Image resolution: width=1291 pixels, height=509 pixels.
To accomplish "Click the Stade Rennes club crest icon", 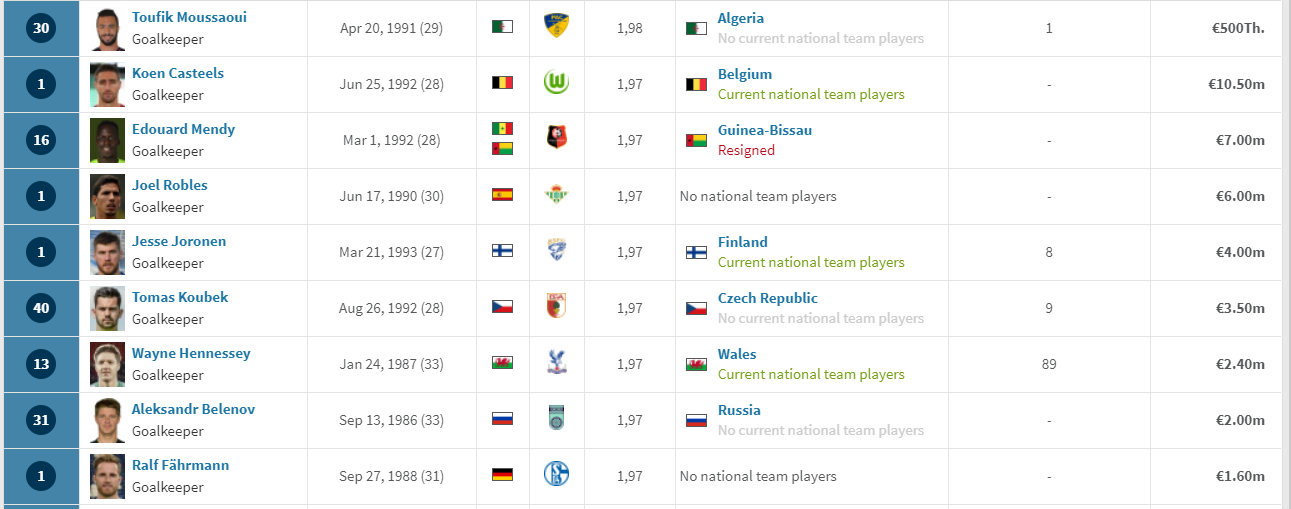I will pyautogui.click(x=556, y=139).
